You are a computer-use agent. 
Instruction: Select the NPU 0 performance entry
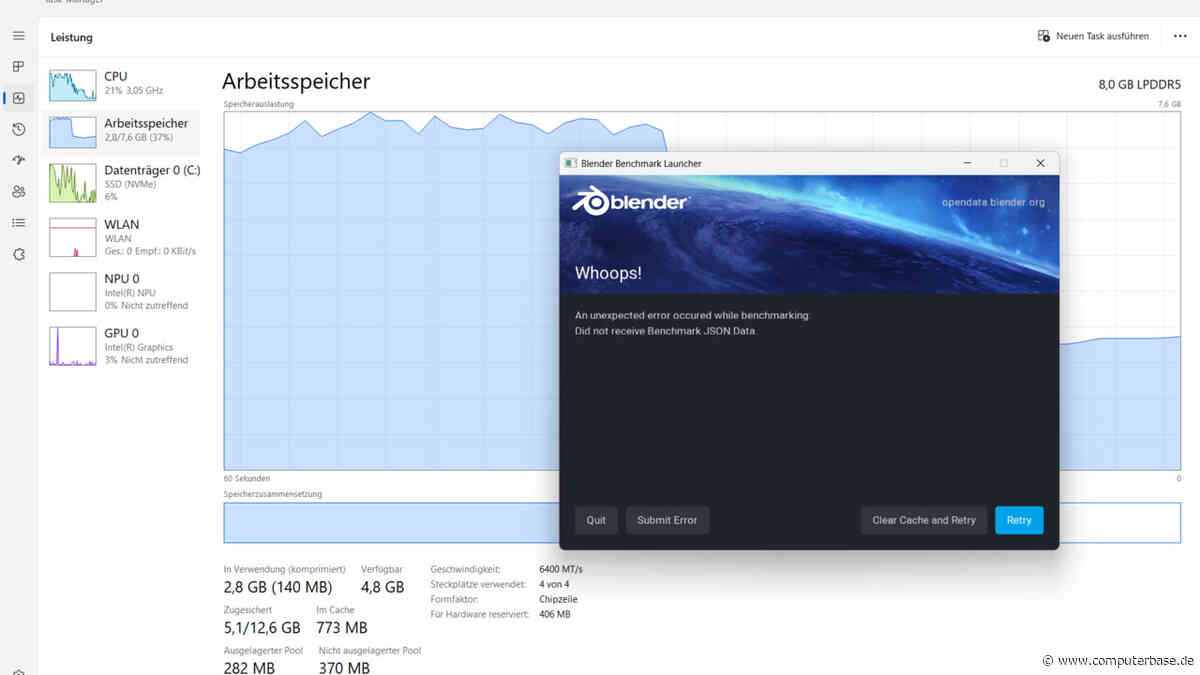[x=123, y=292]
